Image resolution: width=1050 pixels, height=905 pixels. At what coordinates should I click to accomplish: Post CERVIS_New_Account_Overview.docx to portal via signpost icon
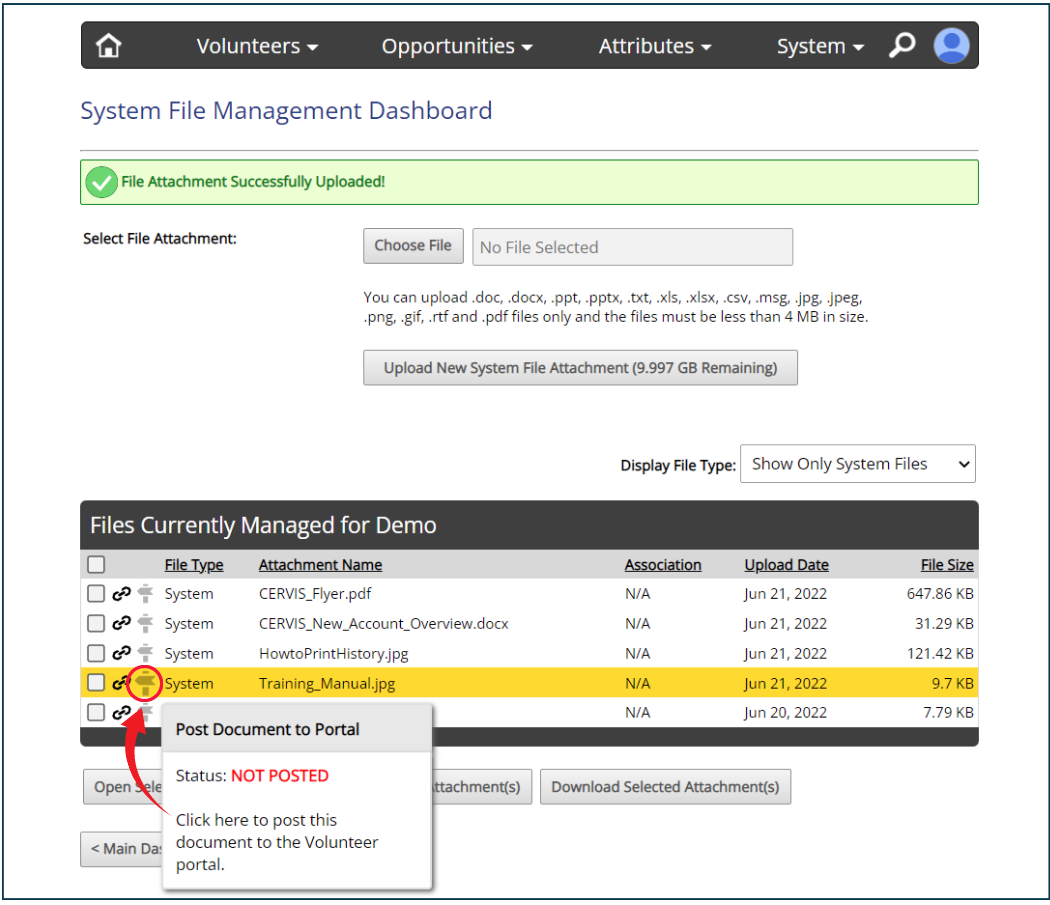tap(145, 623)
